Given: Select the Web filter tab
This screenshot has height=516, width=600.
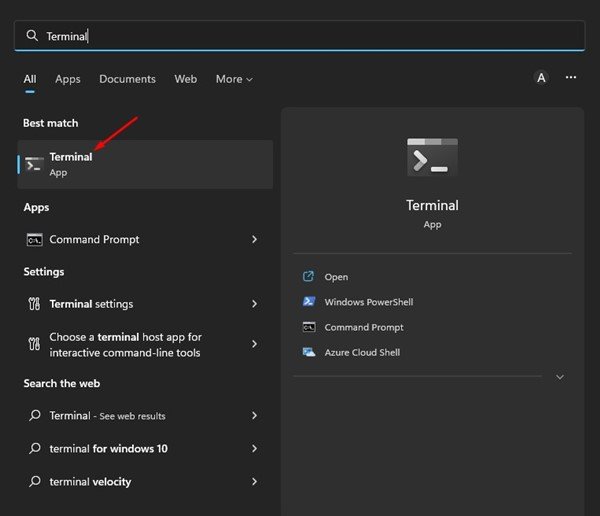Looking at the screenshot, I should pos(185,79).
